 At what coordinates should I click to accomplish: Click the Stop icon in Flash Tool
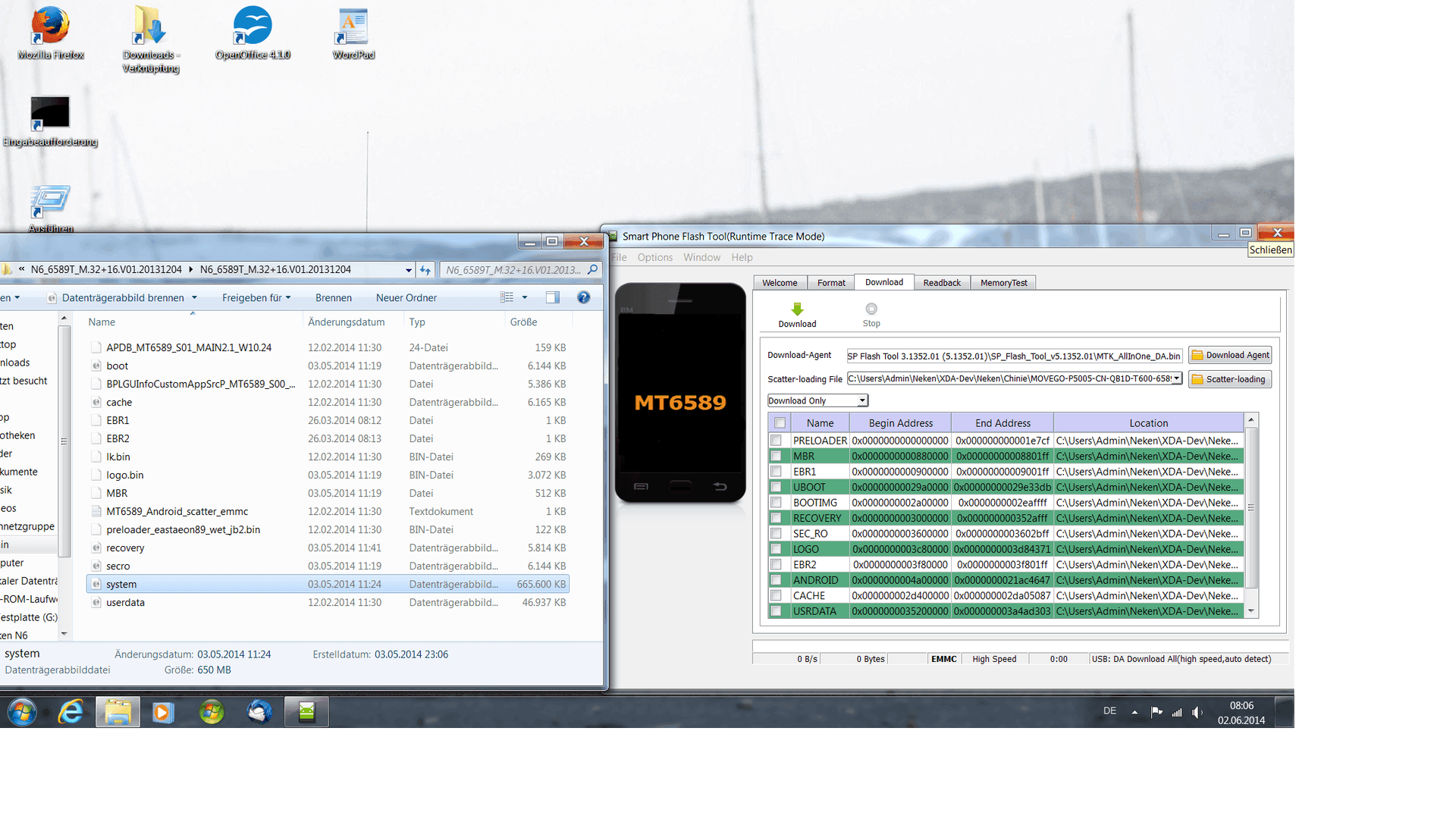(x=871, y=309)
